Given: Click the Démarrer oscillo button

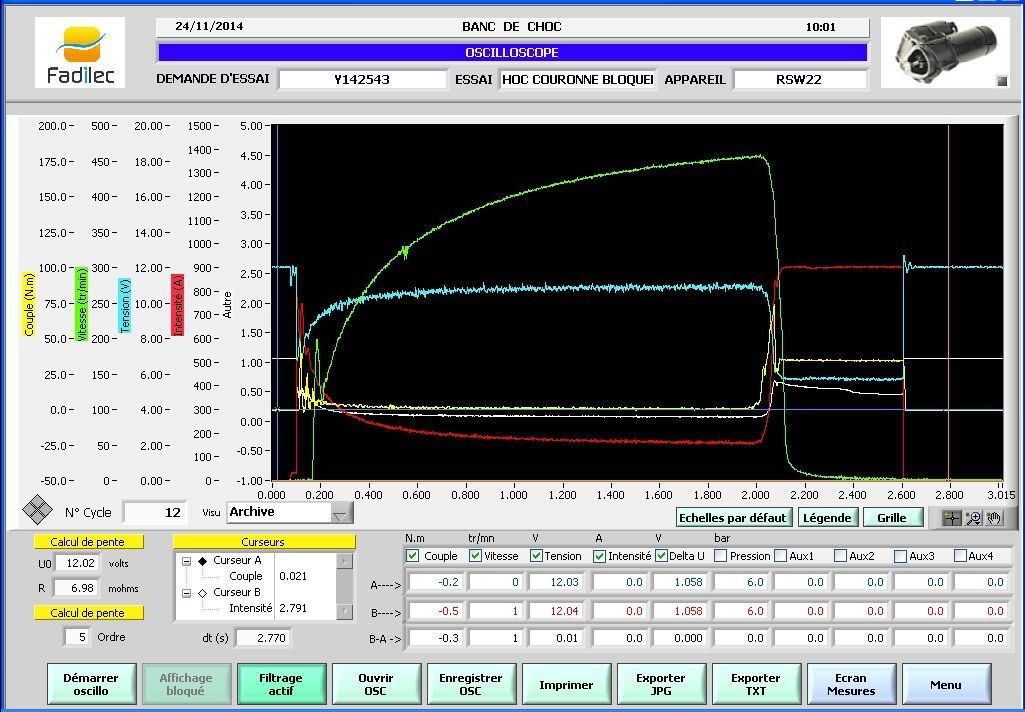Looking at the screenshot, I should [x=91, y=685].
